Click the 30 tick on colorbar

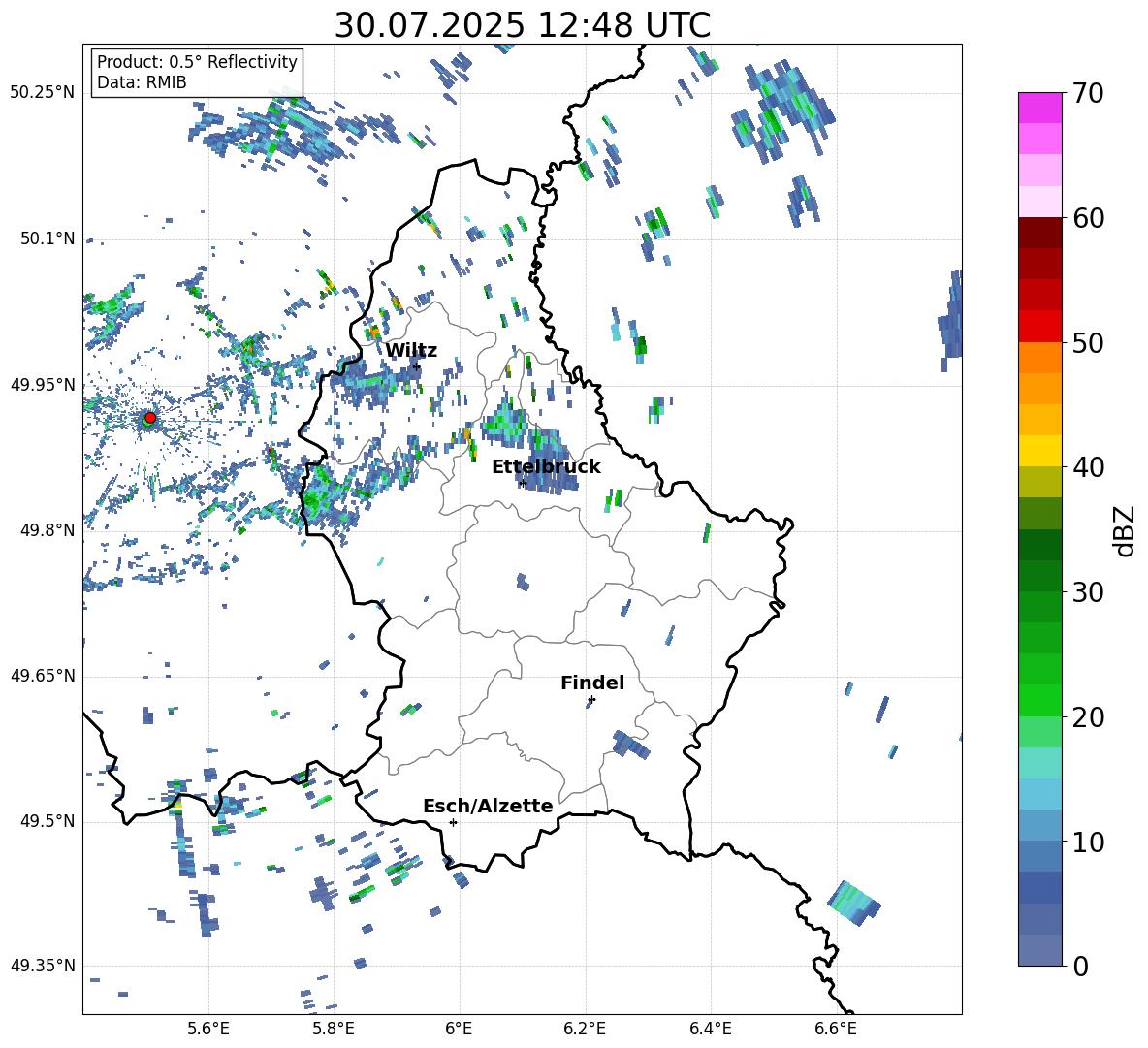(1089, 592)
